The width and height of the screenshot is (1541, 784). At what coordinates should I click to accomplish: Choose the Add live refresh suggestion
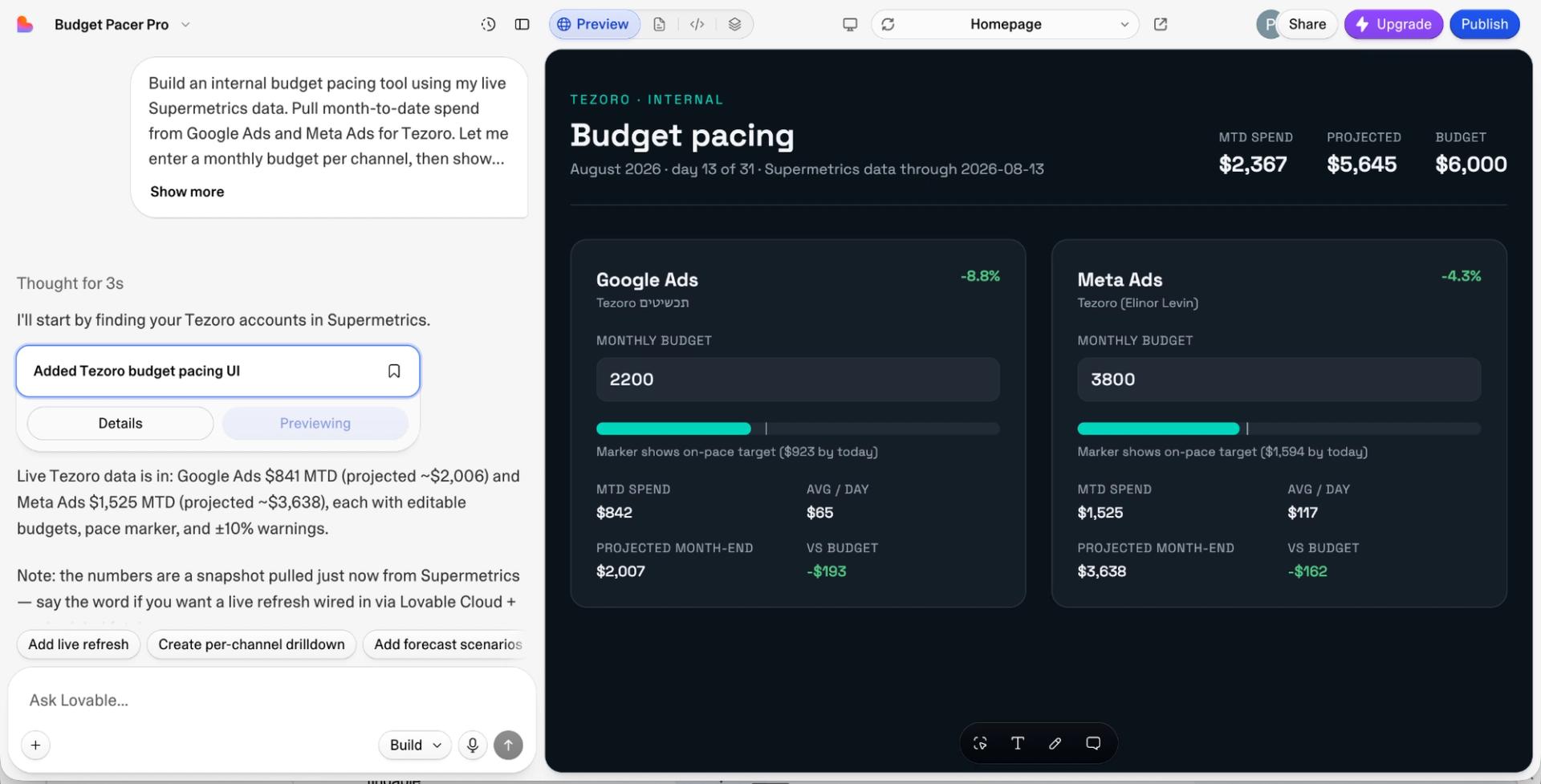point(79,644)
